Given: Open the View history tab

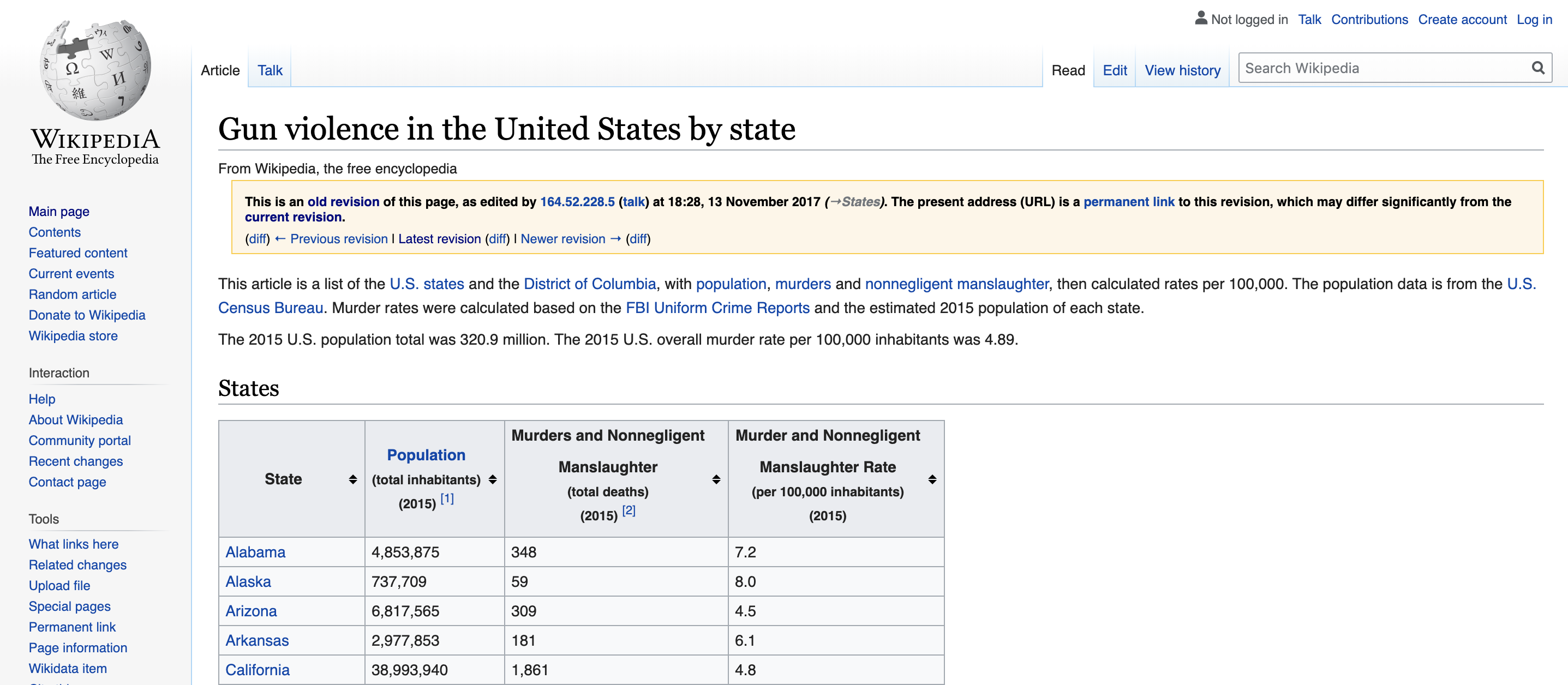Looking at the screenshot, I should [x=1182, y=70].
